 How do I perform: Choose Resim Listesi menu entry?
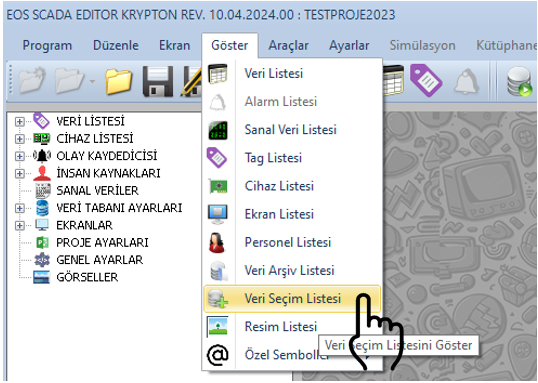coord(292,327)
